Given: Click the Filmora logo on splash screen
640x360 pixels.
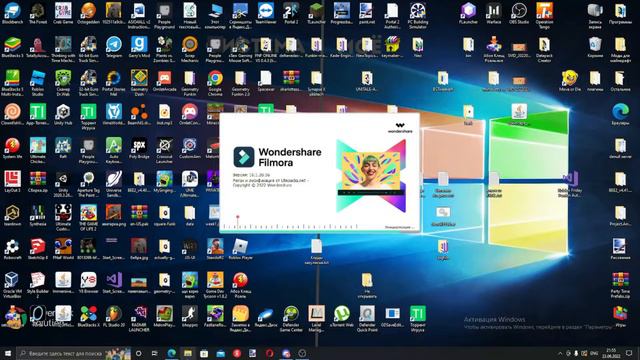Looking at the screenshot, I should click(x=244, y=157).
